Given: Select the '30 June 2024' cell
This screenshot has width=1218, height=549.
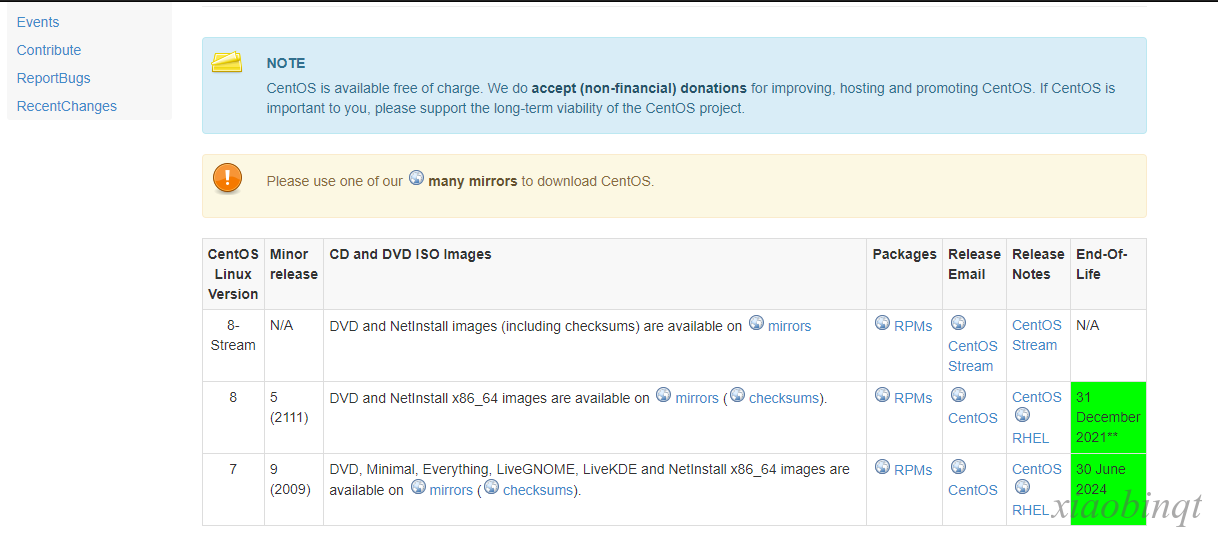Looking at the screenshot, I should click(x=1108, y=489).
